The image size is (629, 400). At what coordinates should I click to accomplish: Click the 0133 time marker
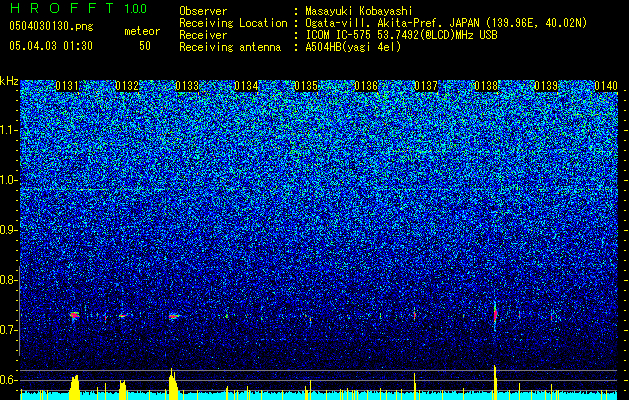tap(187, 86)
